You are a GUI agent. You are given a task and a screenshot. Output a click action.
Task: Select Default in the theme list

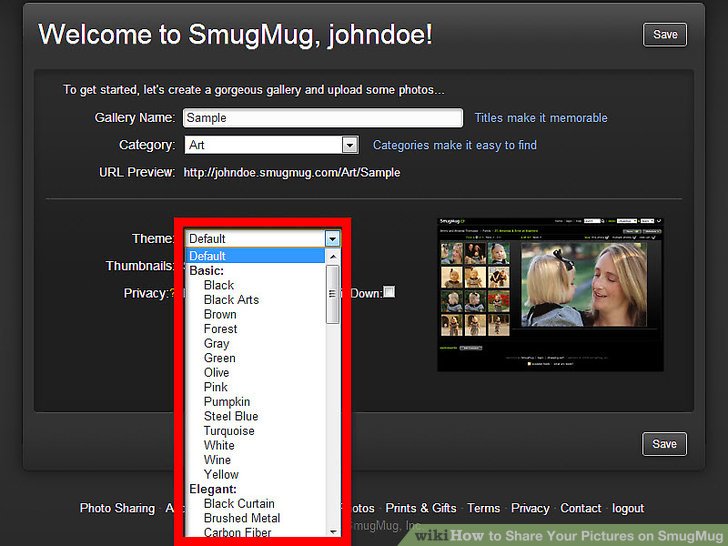(x=255, y=256)
